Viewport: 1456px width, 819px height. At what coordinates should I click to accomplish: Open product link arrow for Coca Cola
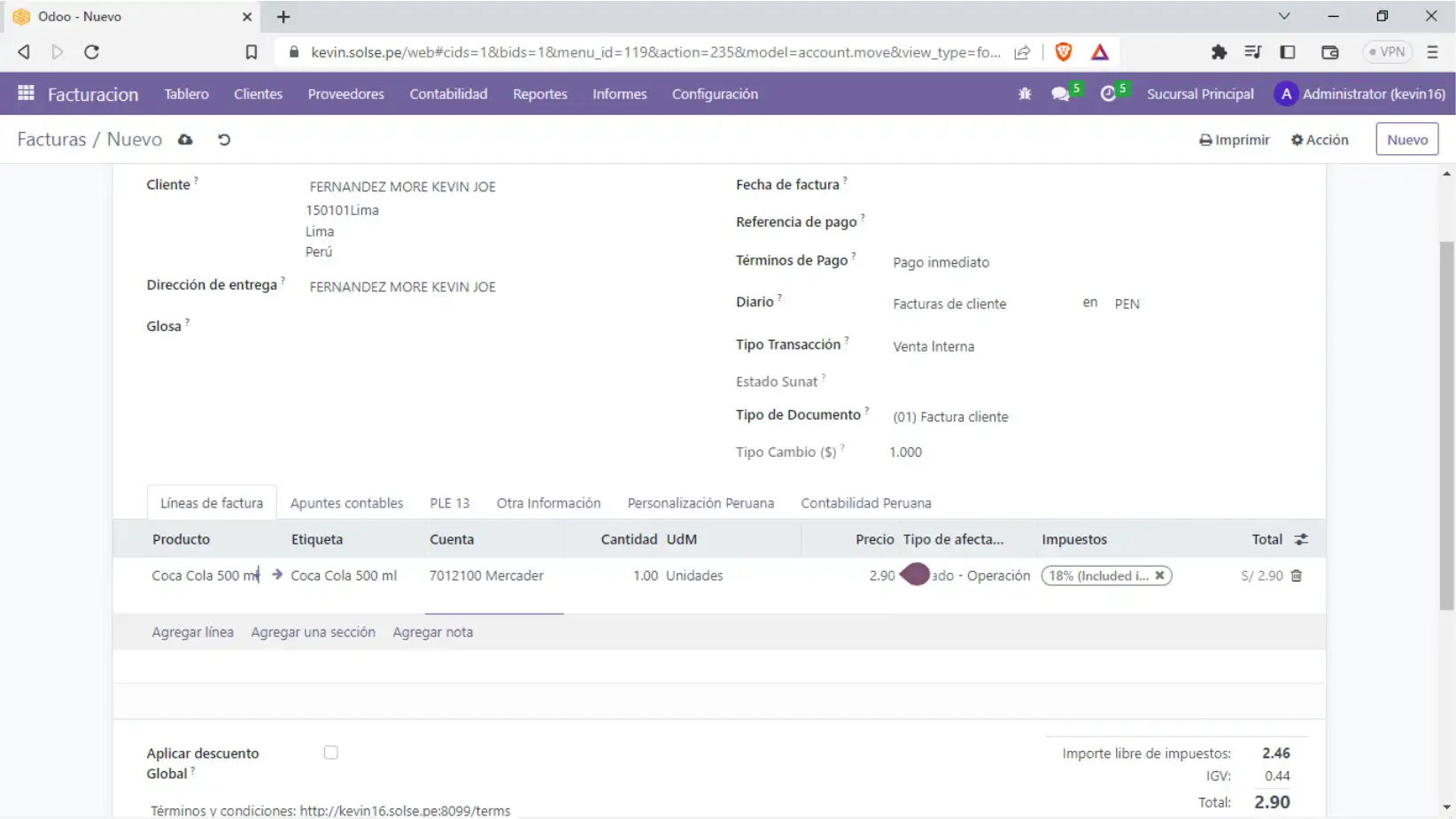click(277, 575)
